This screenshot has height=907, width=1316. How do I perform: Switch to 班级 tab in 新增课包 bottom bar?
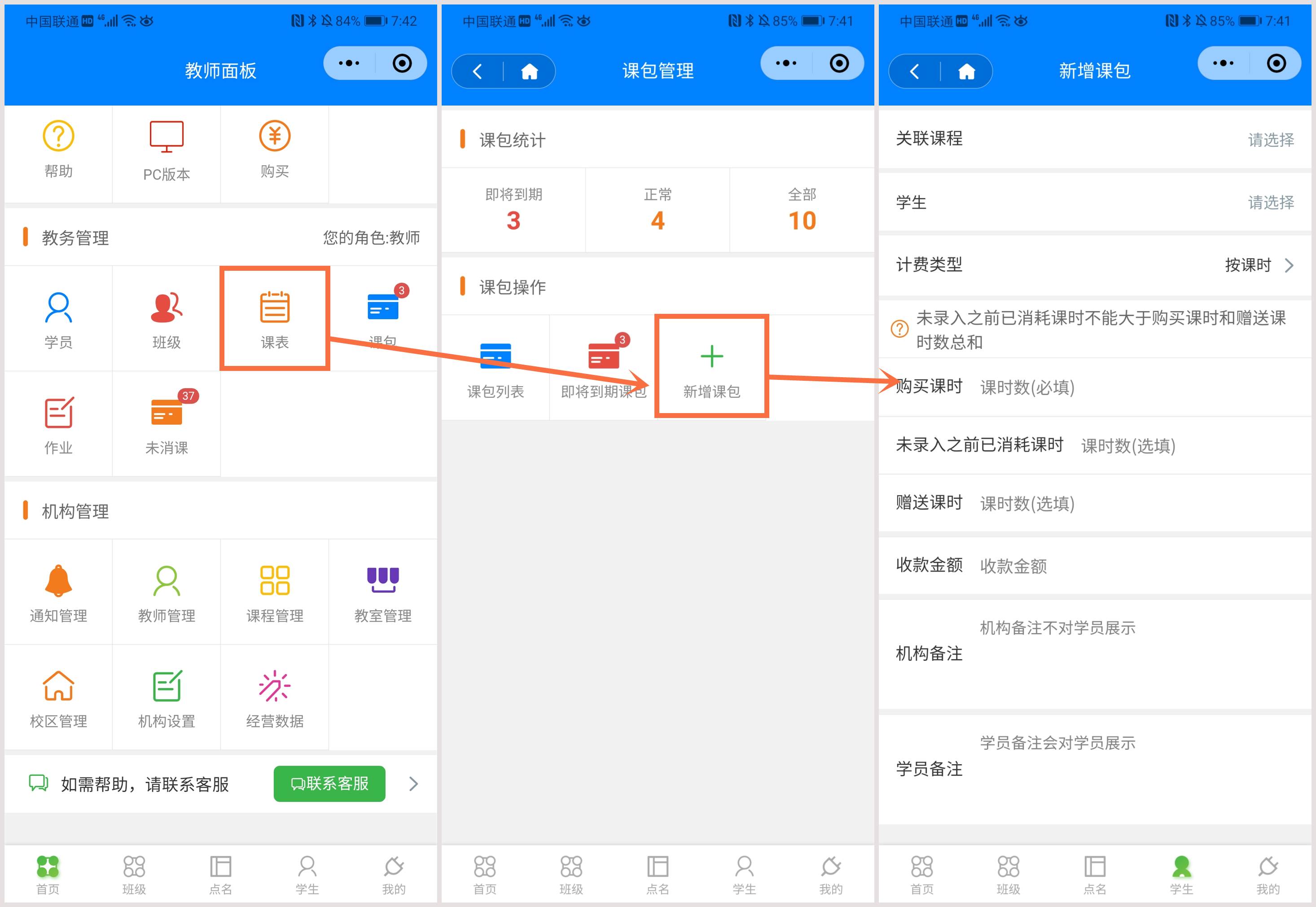tap(1008, 875)
